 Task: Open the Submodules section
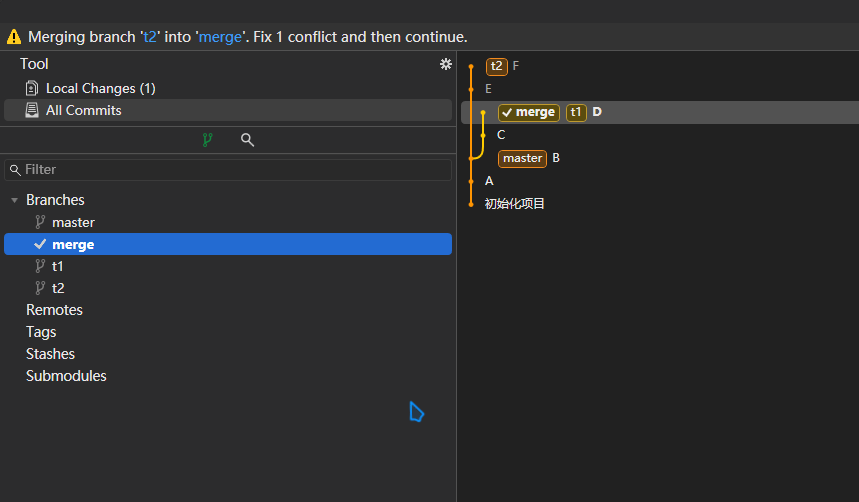point(66,376)
